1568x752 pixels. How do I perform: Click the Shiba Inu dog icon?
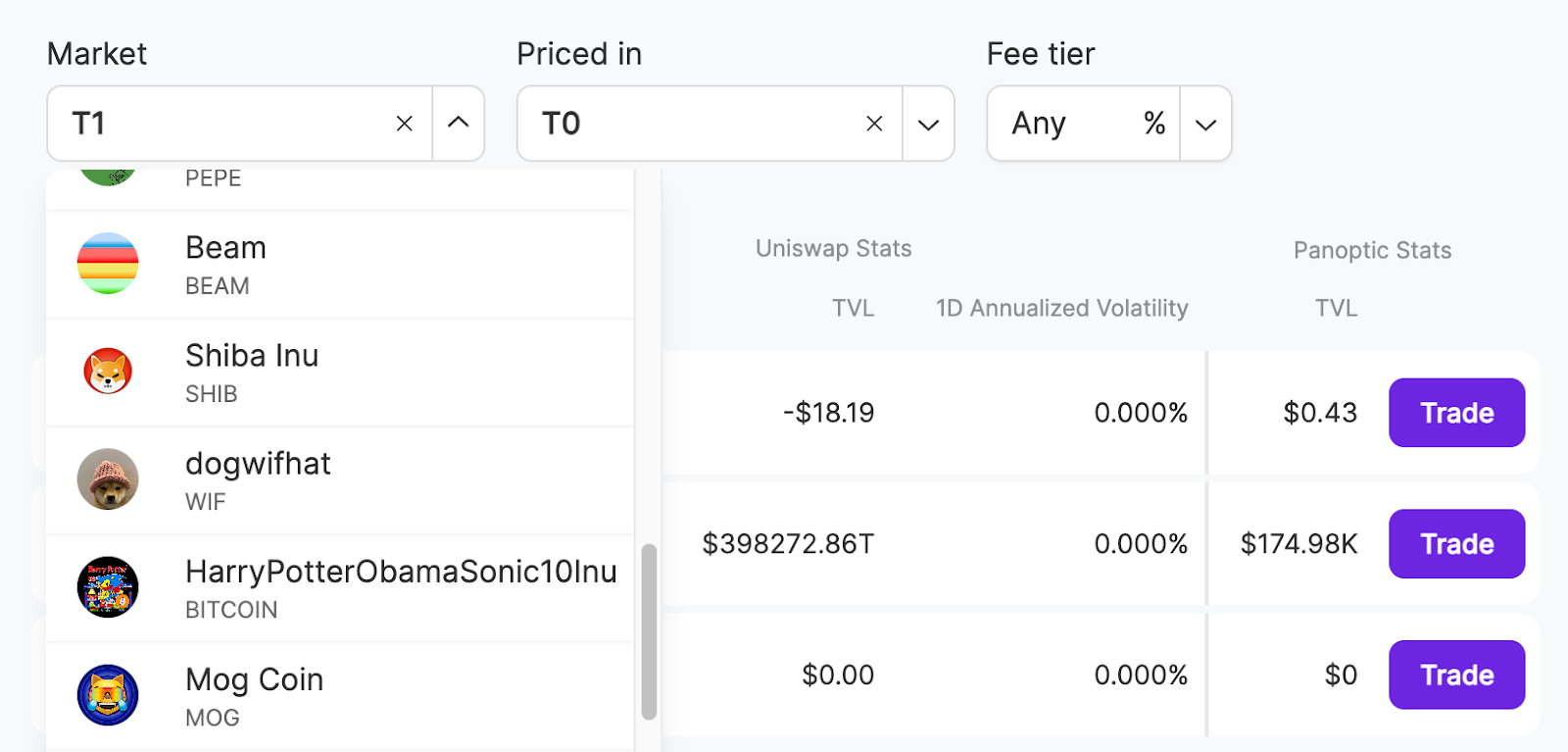click(x=108, y=372)
